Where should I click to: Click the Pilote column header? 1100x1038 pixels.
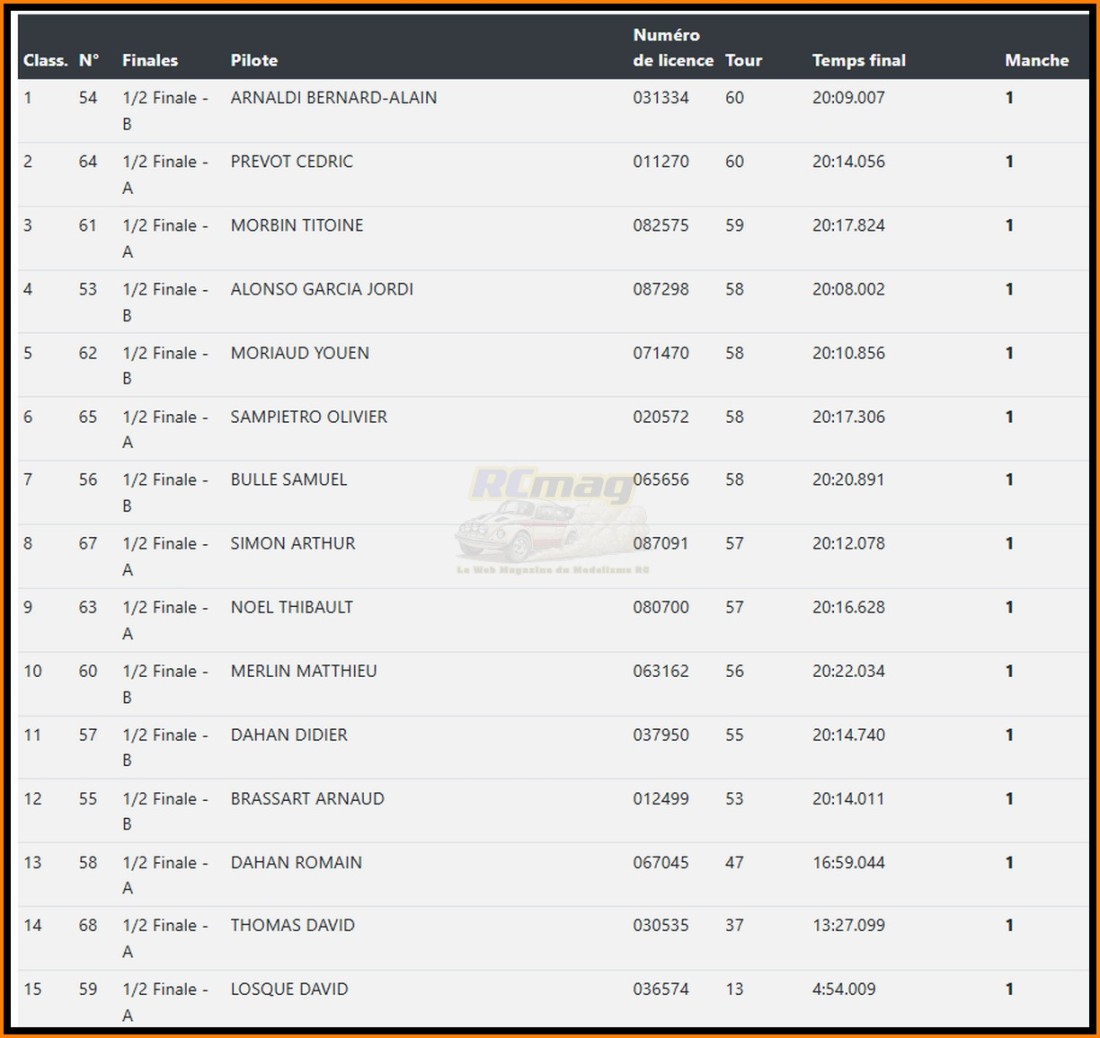click(254, 60)
